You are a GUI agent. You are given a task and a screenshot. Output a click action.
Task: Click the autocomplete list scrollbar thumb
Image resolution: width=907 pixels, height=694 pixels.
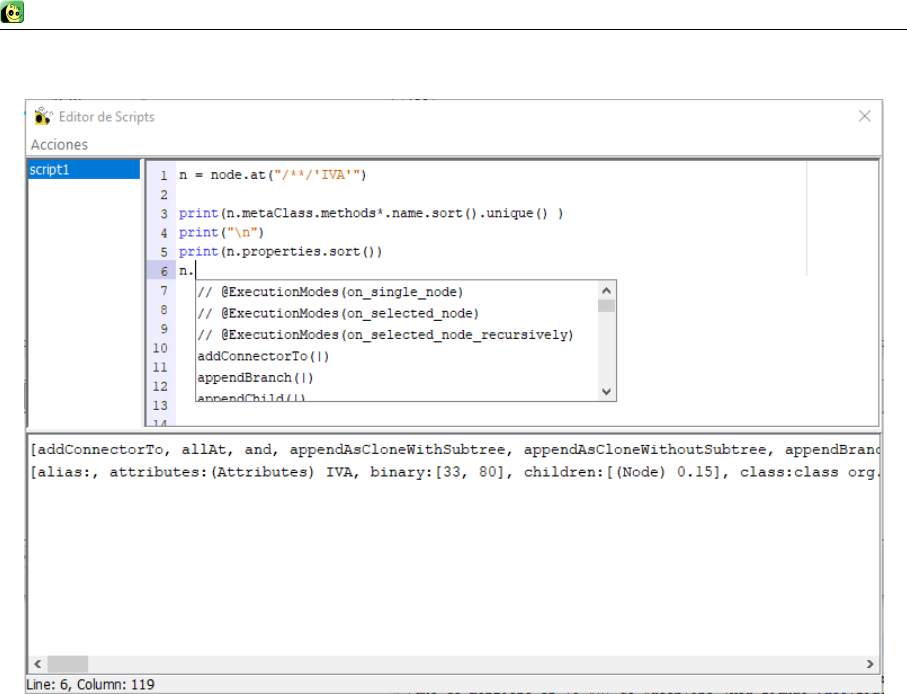click(606, 305)
